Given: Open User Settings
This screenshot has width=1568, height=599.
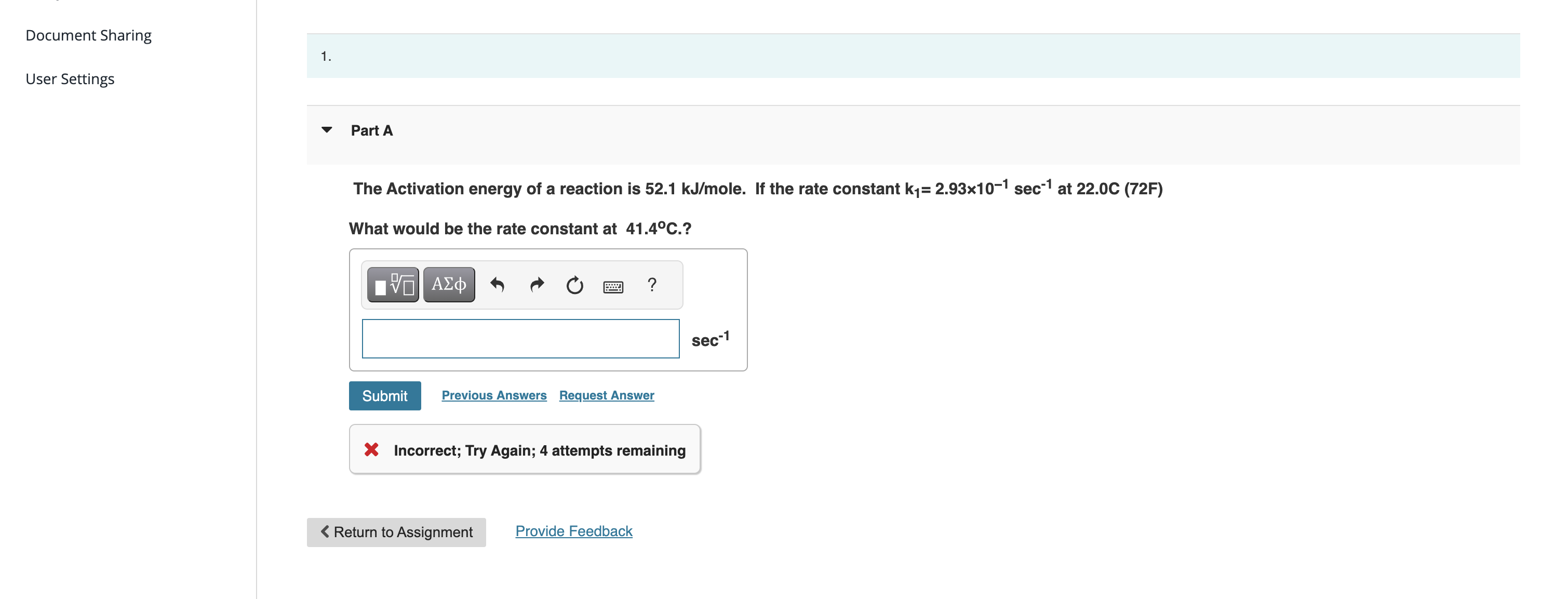Looking at the screenshot, I should point(70,78).
